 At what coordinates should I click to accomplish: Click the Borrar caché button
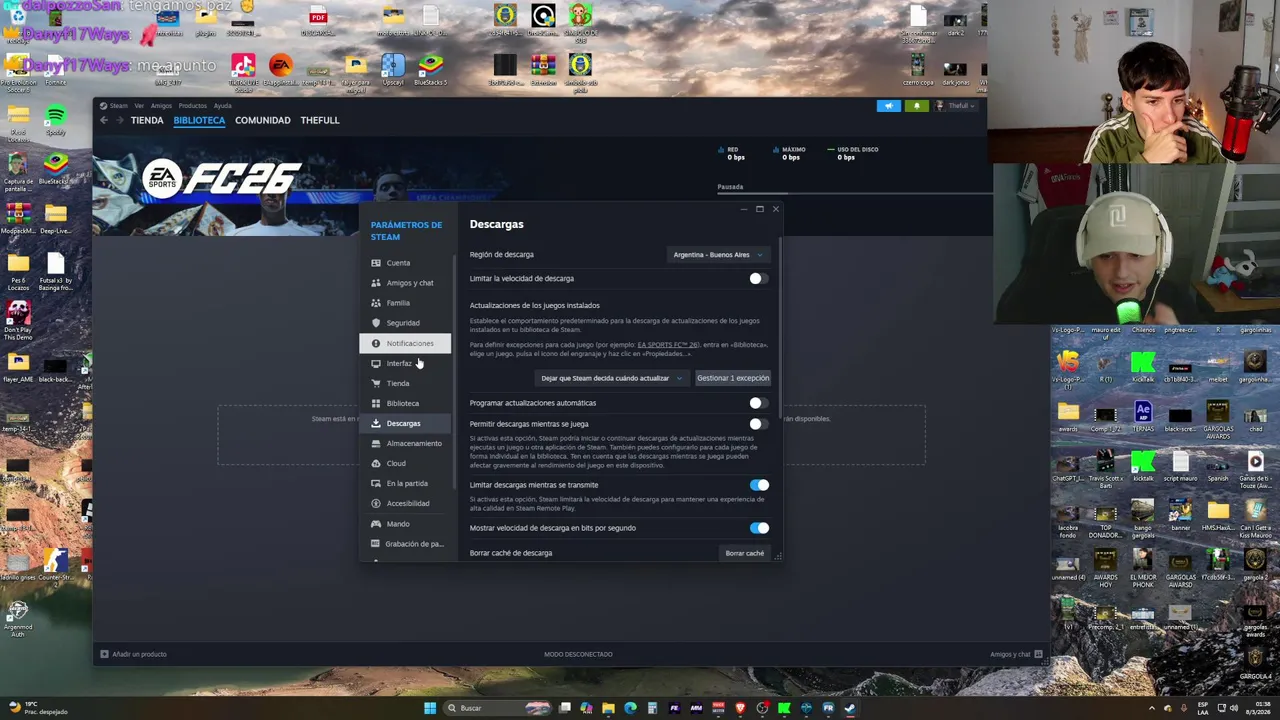pos(745,553)
